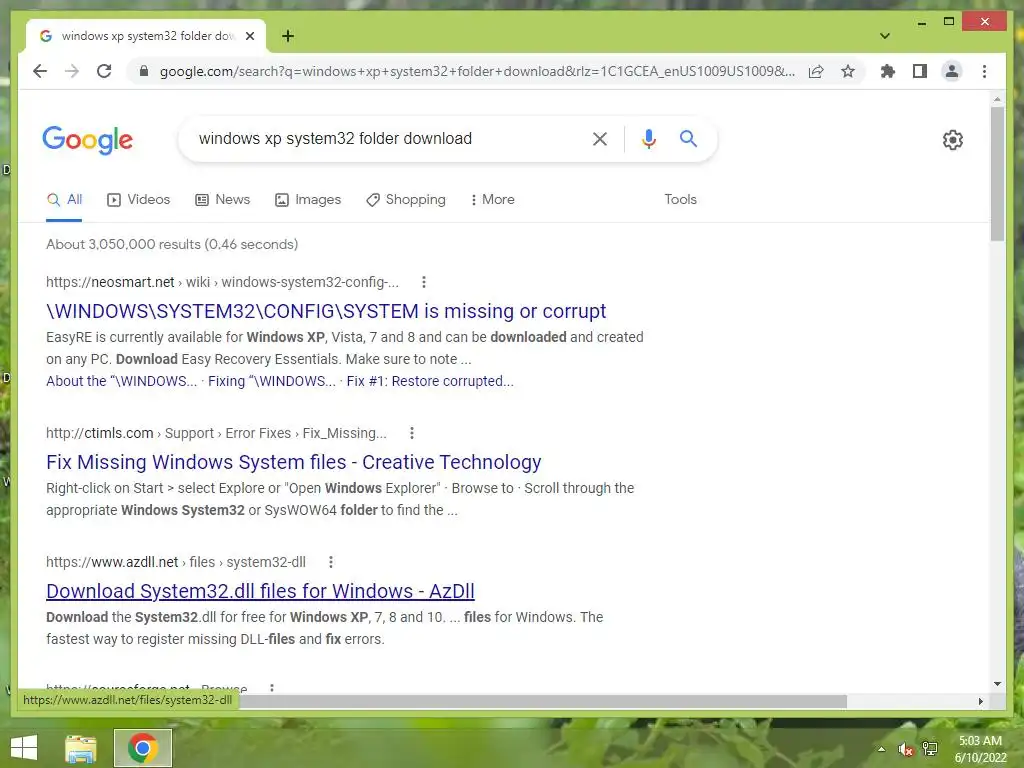Close the windows xp system32 tab
The image size is (1024, 768).
pyautogui.click(x=249, y=36)
